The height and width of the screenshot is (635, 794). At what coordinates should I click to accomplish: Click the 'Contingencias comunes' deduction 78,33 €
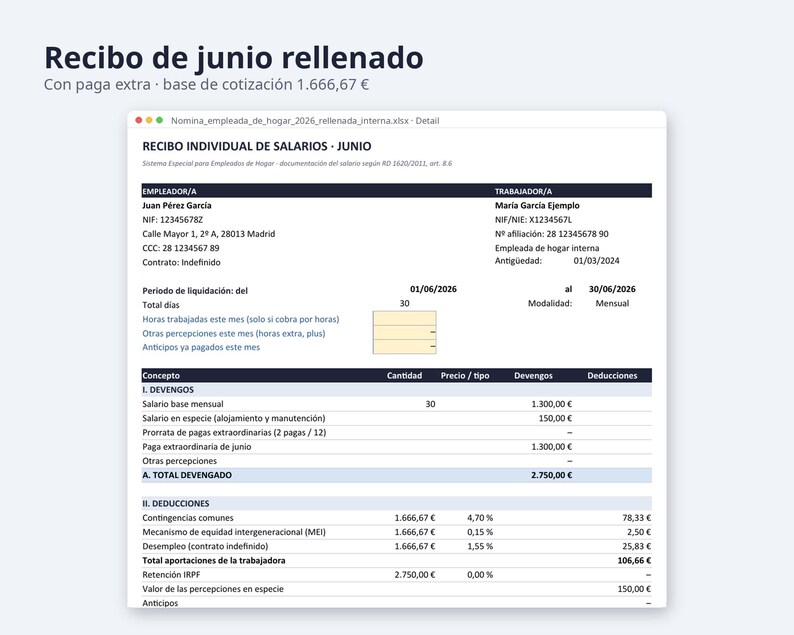637,518
